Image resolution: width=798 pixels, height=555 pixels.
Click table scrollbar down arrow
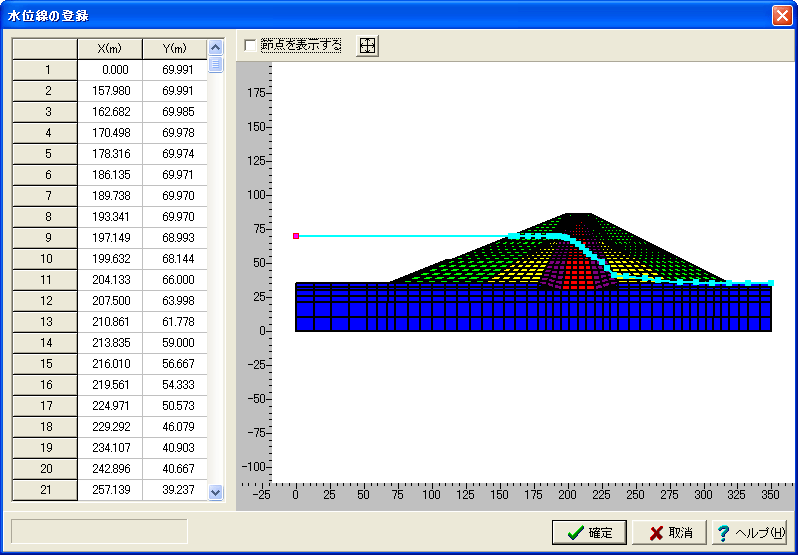coord(216,492)
